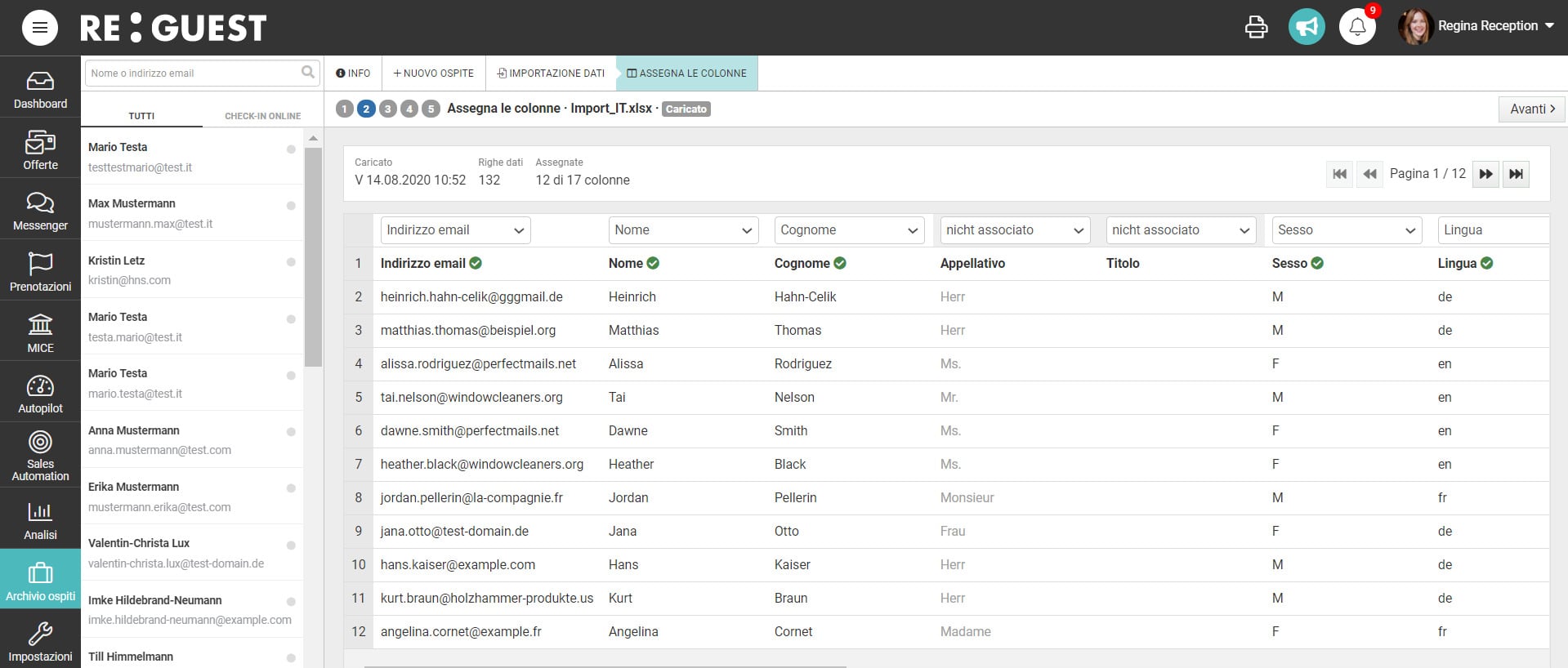Click the Kaiser surname cell
The image size is (1568, 668).
(x=793, y=565)
